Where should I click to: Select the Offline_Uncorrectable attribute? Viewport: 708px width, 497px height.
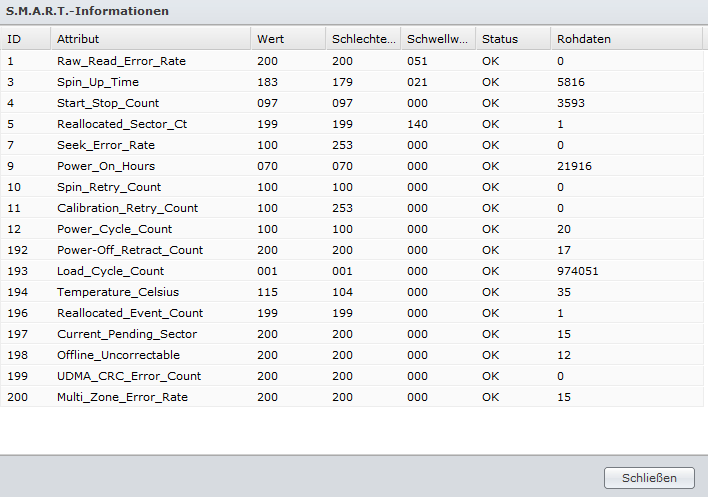click(118, 355)
